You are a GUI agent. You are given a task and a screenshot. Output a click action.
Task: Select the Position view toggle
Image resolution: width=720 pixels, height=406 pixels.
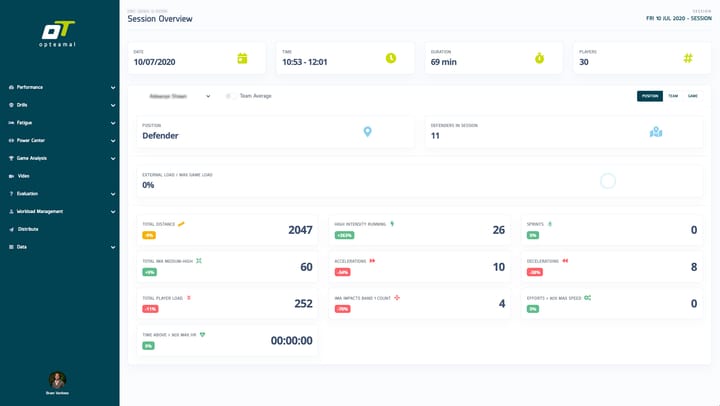[x=650, y=96]
